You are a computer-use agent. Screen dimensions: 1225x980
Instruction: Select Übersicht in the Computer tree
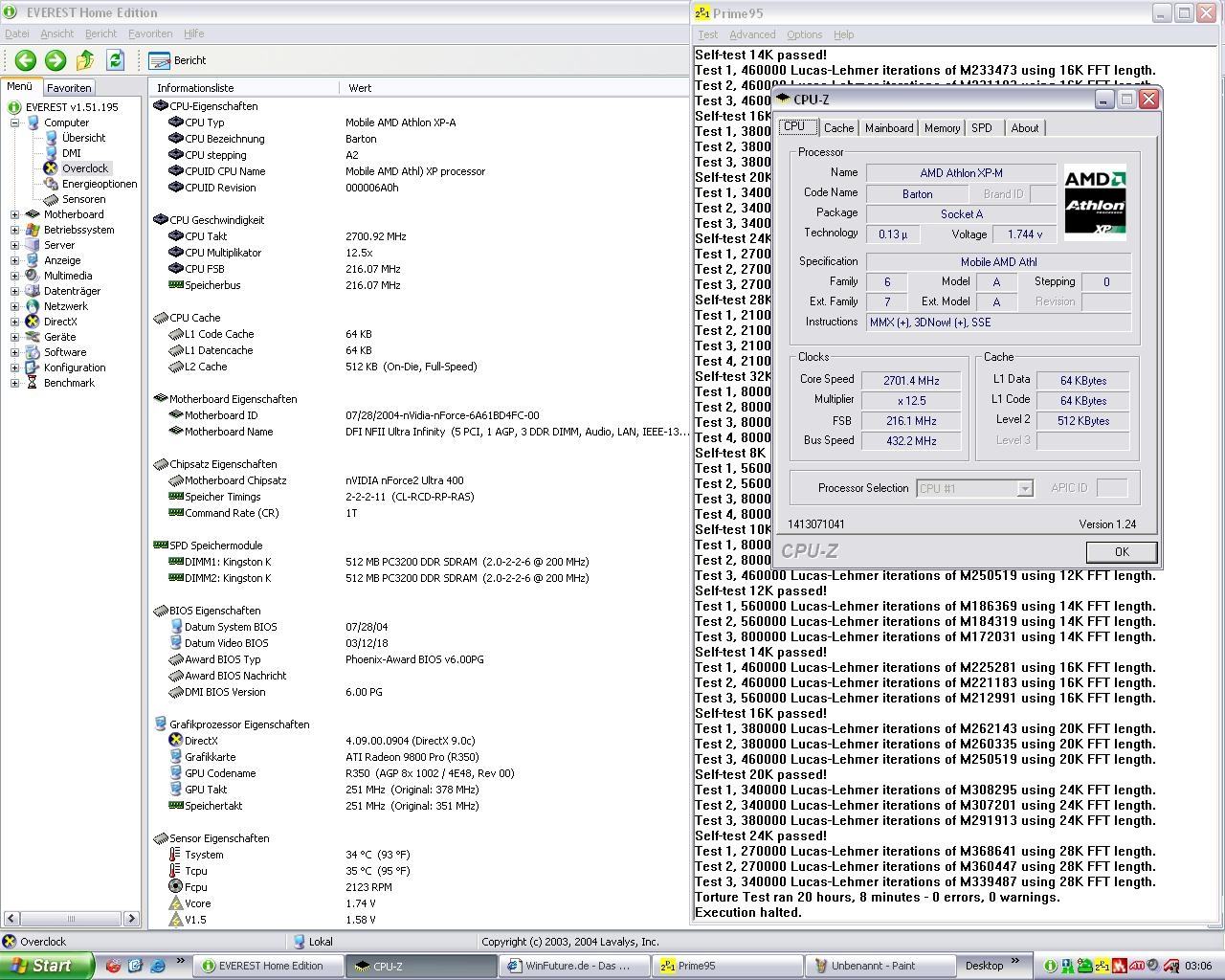click(x=83, y=138)
